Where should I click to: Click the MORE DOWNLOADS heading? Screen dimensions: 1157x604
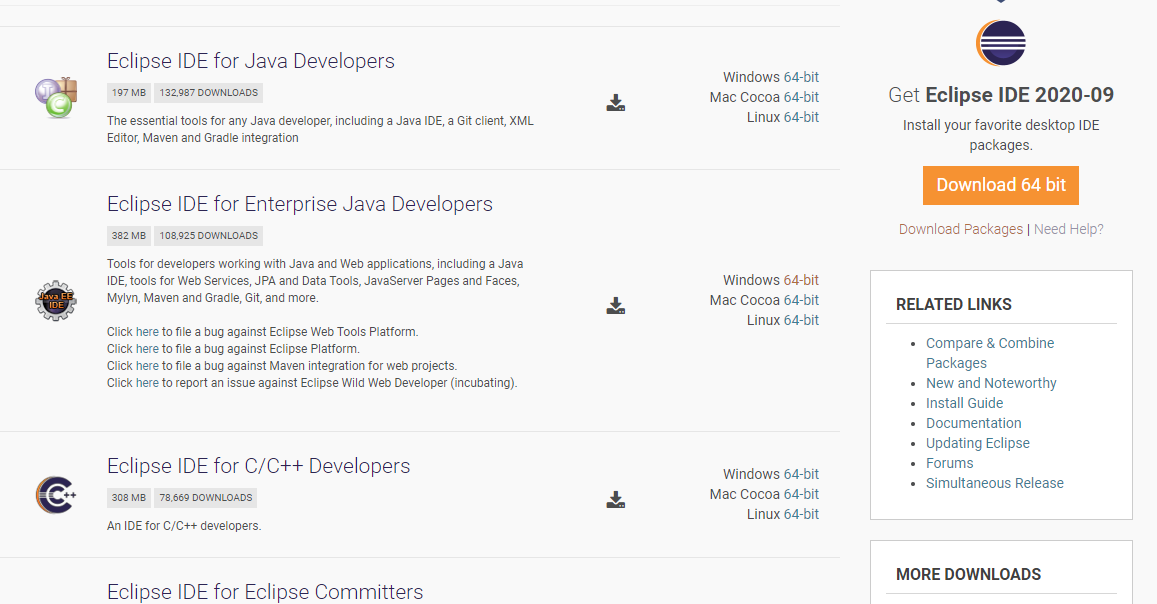(968, 575)
